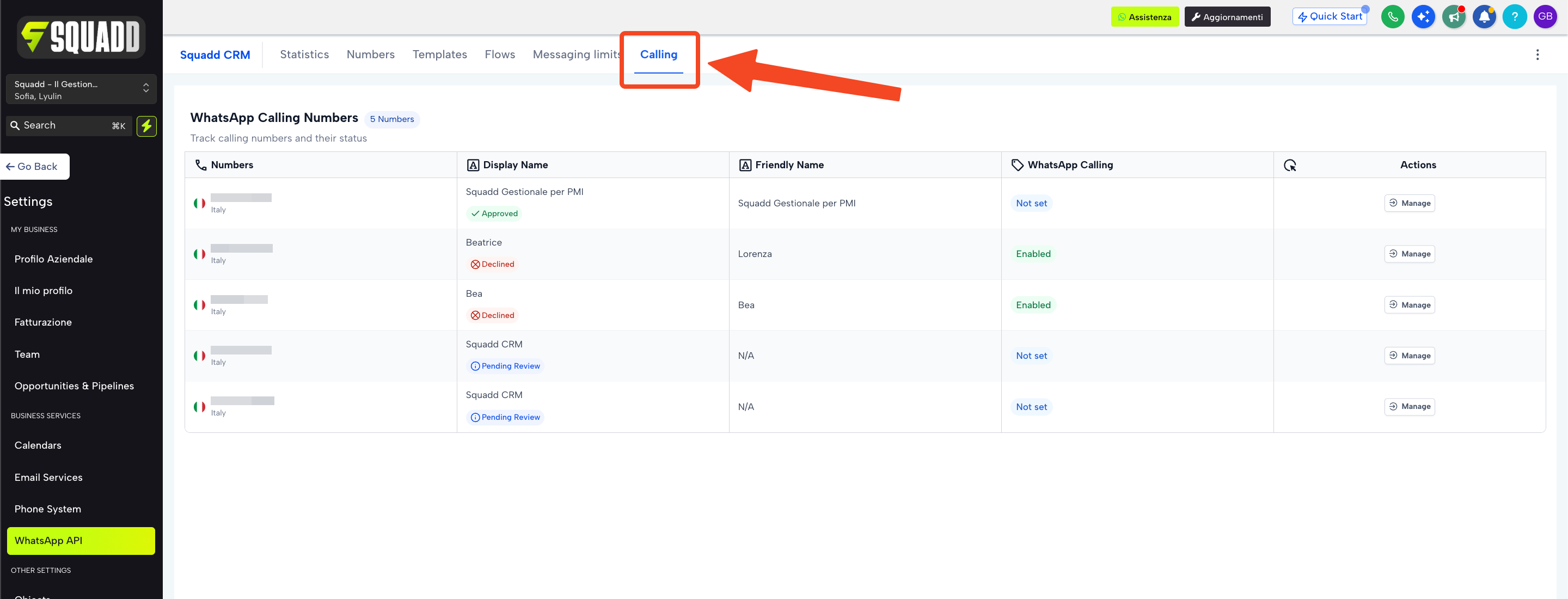The height and width of the screenshot is (599, 1568).
Task: Click Not set badge in Squadd Gestionale row
Action: (1031, 203)
